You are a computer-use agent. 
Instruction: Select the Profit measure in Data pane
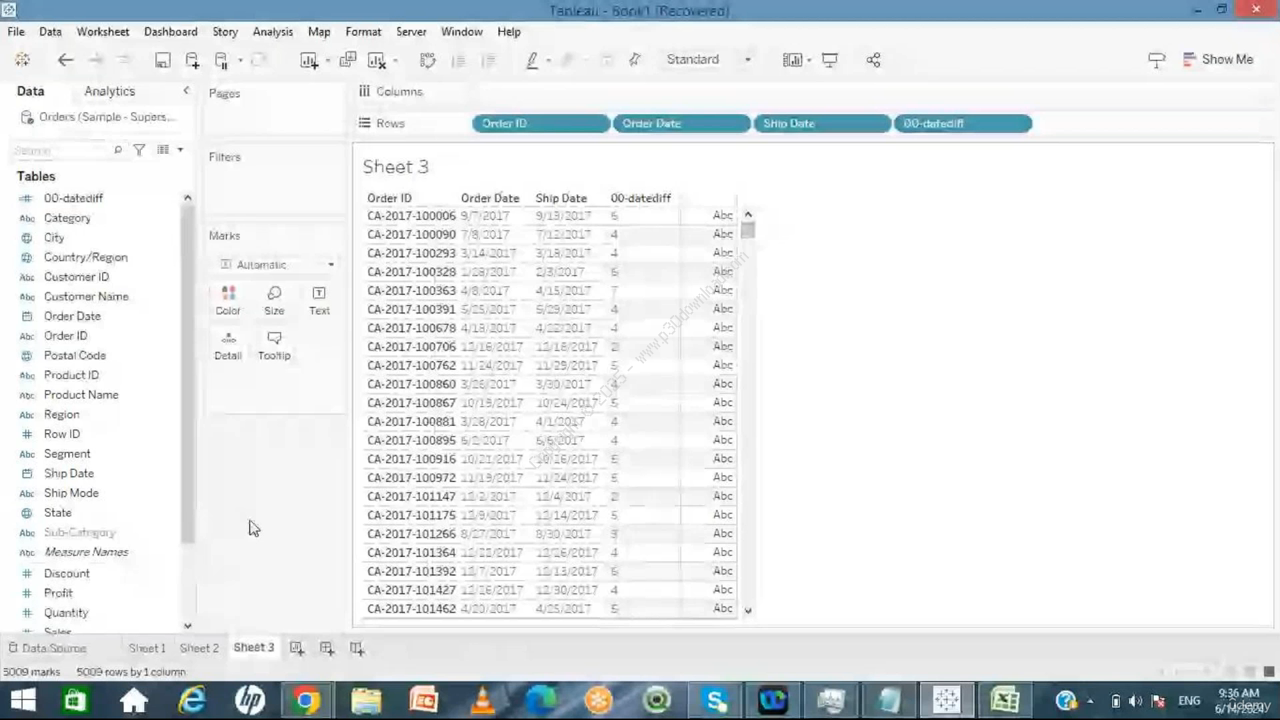pyautogui.click(x=58, y=593)
